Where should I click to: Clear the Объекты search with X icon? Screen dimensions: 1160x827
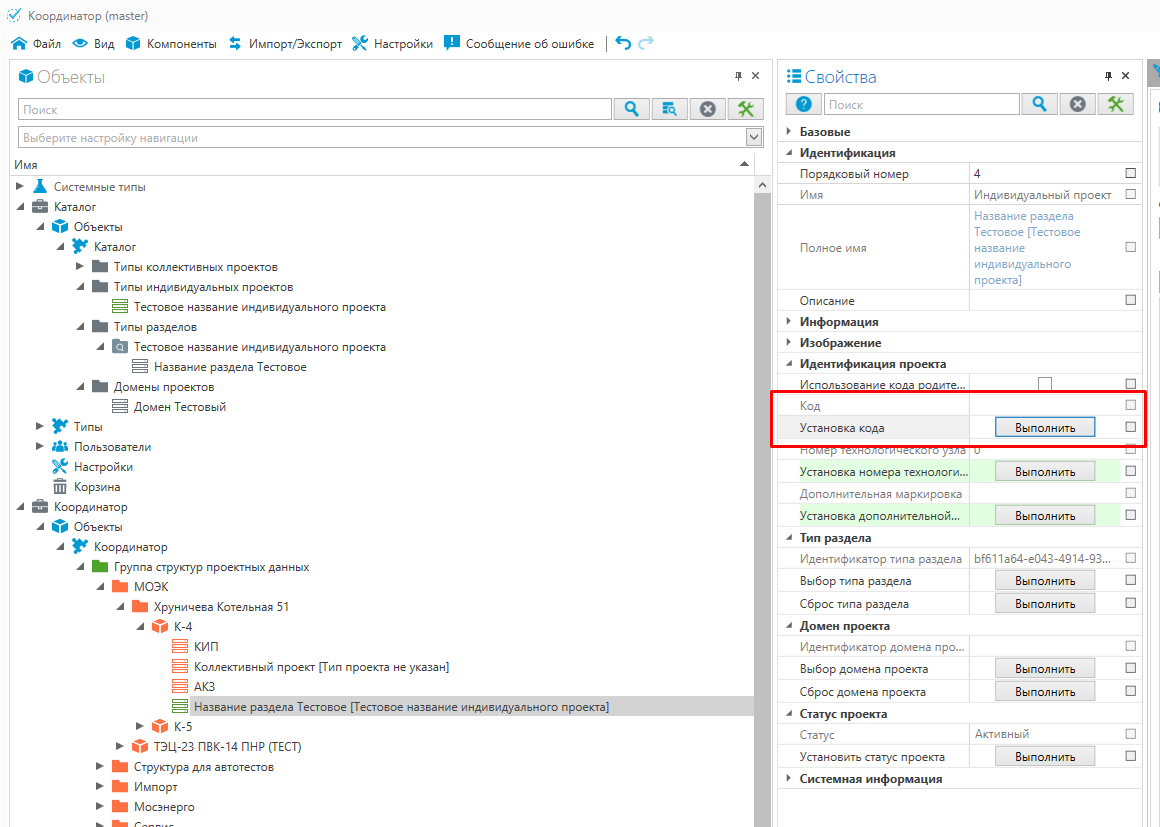(708, 109)
